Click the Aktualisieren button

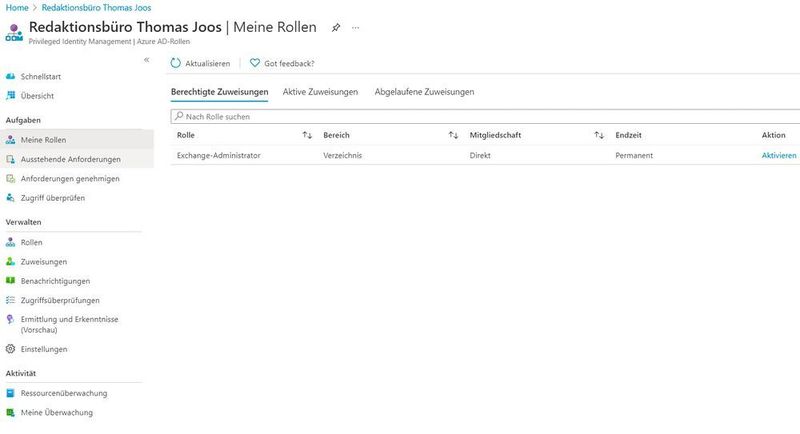[201, 63]
